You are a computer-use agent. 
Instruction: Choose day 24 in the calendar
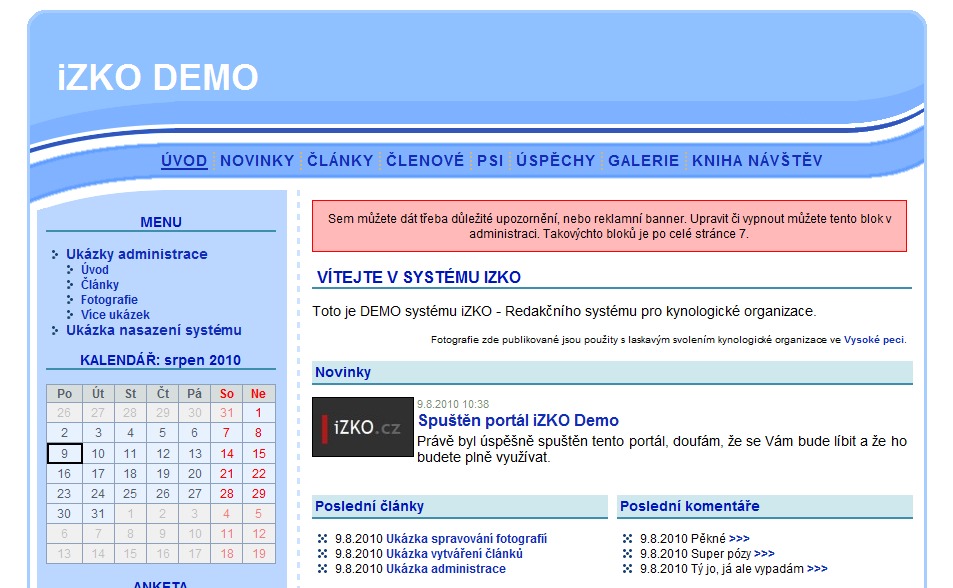[x=98, y=494]
